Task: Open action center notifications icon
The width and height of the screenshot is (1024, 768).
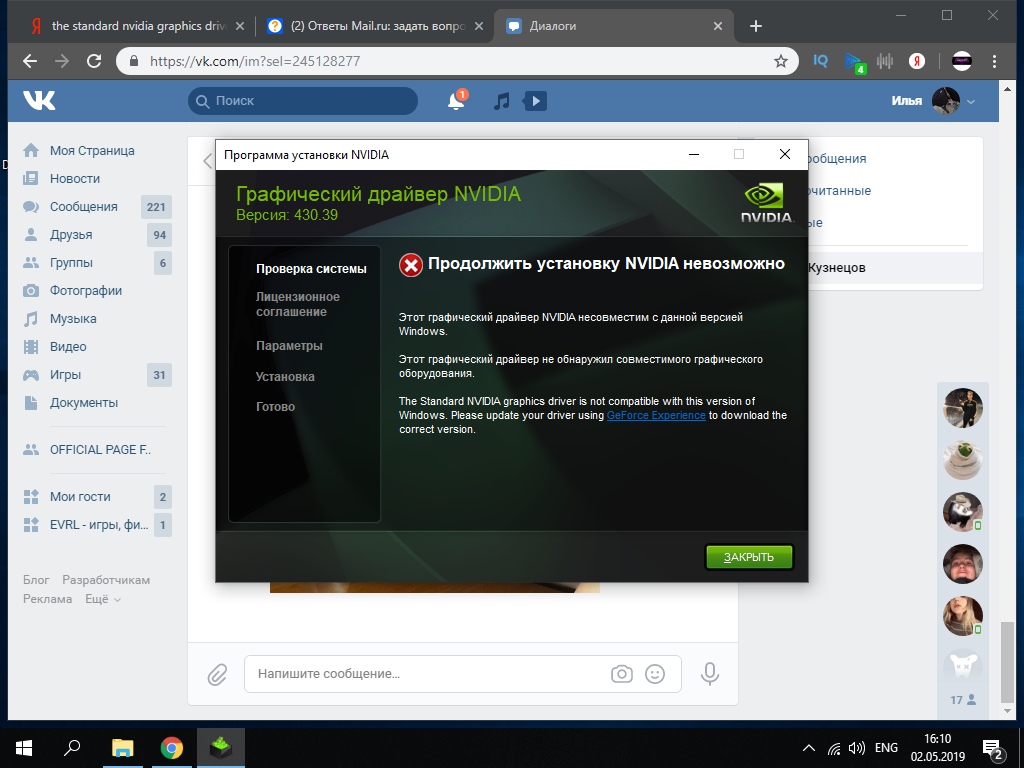Action: coord(993,748)
